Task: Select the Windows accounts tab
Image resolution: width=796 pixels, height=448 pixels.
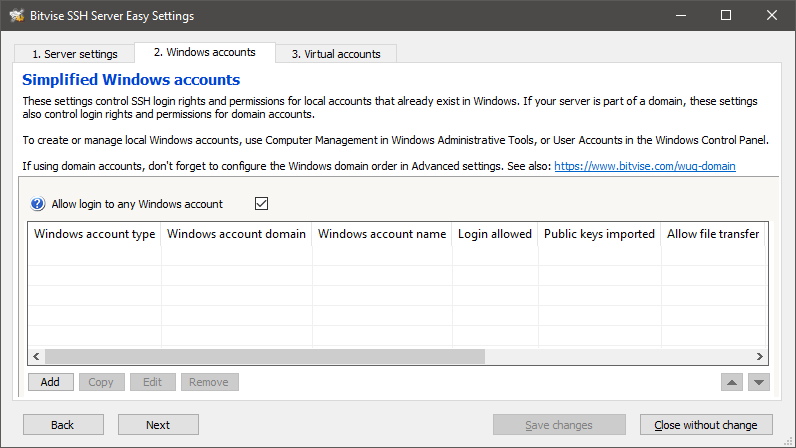Action: 205,52
